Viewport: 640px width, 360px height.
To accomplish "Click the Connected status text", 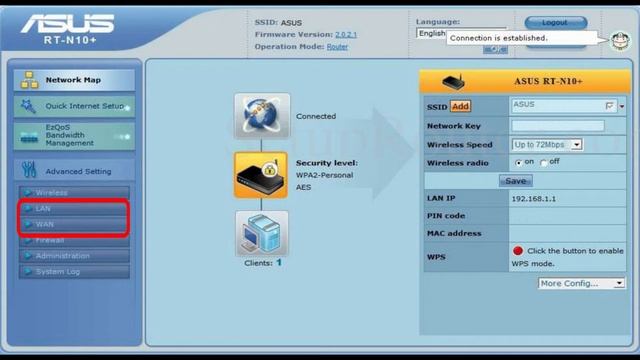I will coord(316,116).
